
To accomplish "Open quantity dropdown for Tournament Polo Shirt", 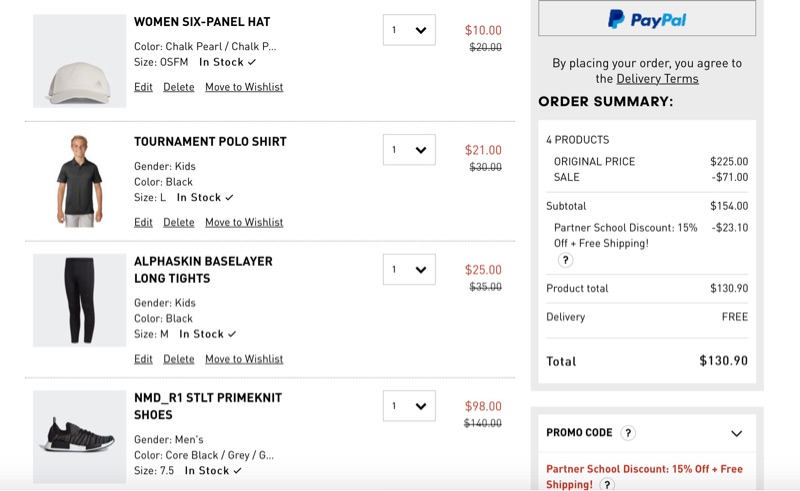I will click(409, 150).
